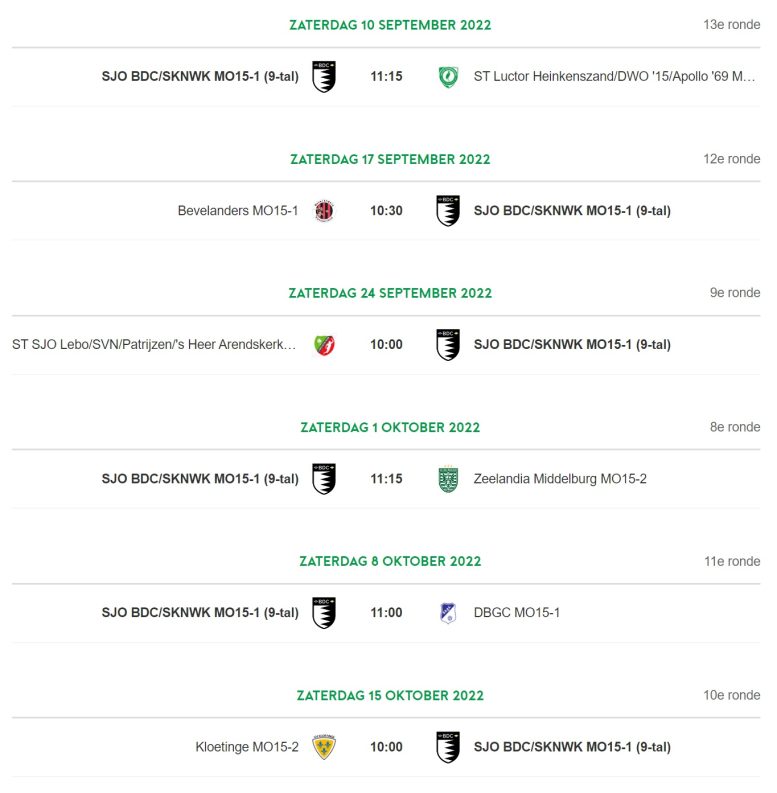Click the yellow Kloetinge club crest
Image resolution: width=777 pixels, height=793 pixels.
point(324,747)
